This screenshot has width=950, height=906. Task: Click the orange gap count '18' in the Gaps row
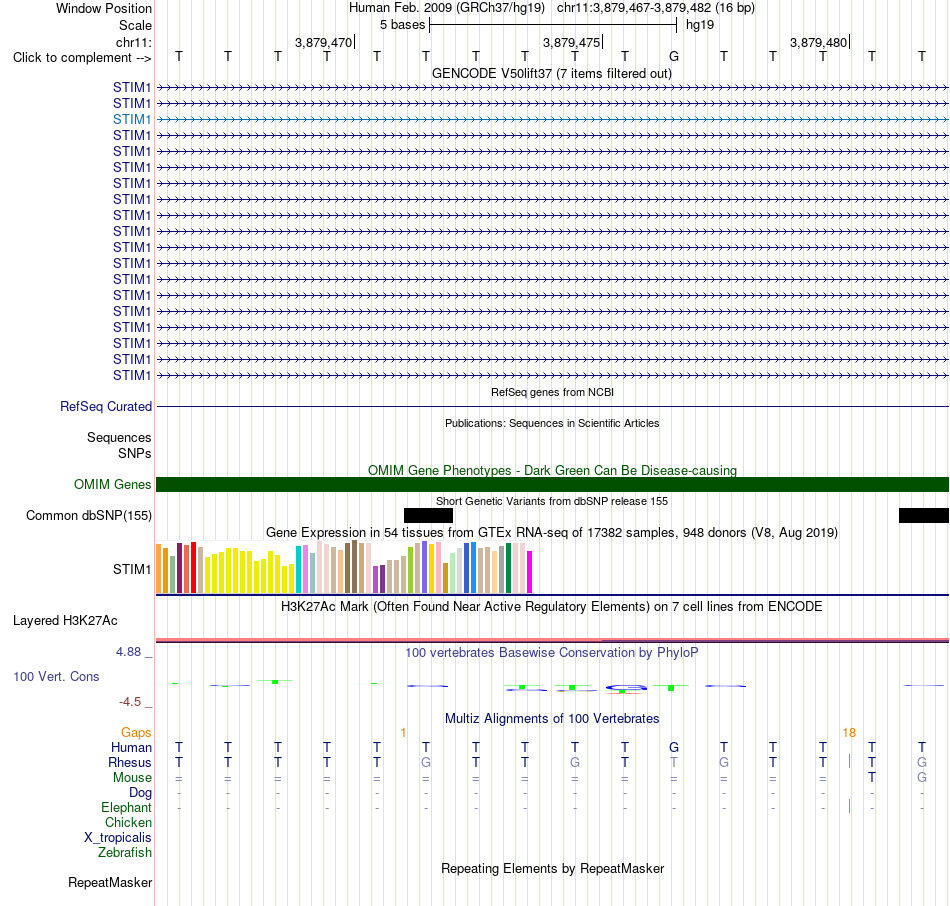click(x=849, y=733)
